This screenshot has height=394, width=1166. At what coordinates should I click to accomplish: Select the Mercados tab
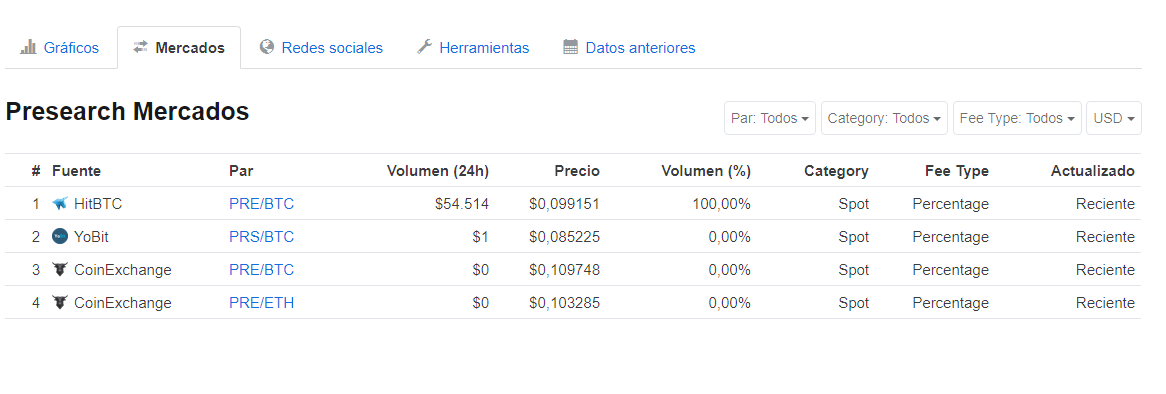178,48
